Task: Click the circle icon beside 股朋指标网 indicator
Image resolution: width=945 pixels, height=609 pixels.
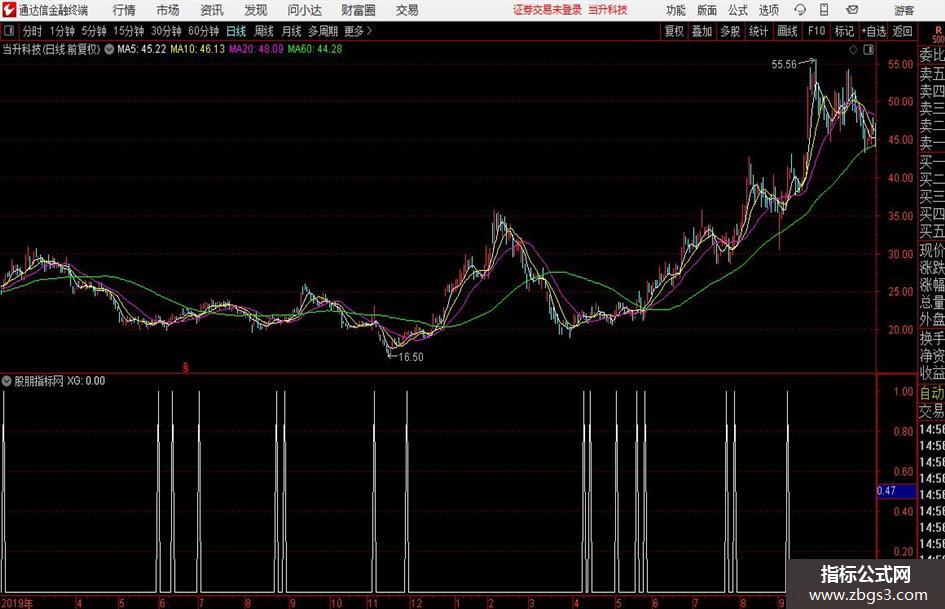Action: click(x=7, y=381)
